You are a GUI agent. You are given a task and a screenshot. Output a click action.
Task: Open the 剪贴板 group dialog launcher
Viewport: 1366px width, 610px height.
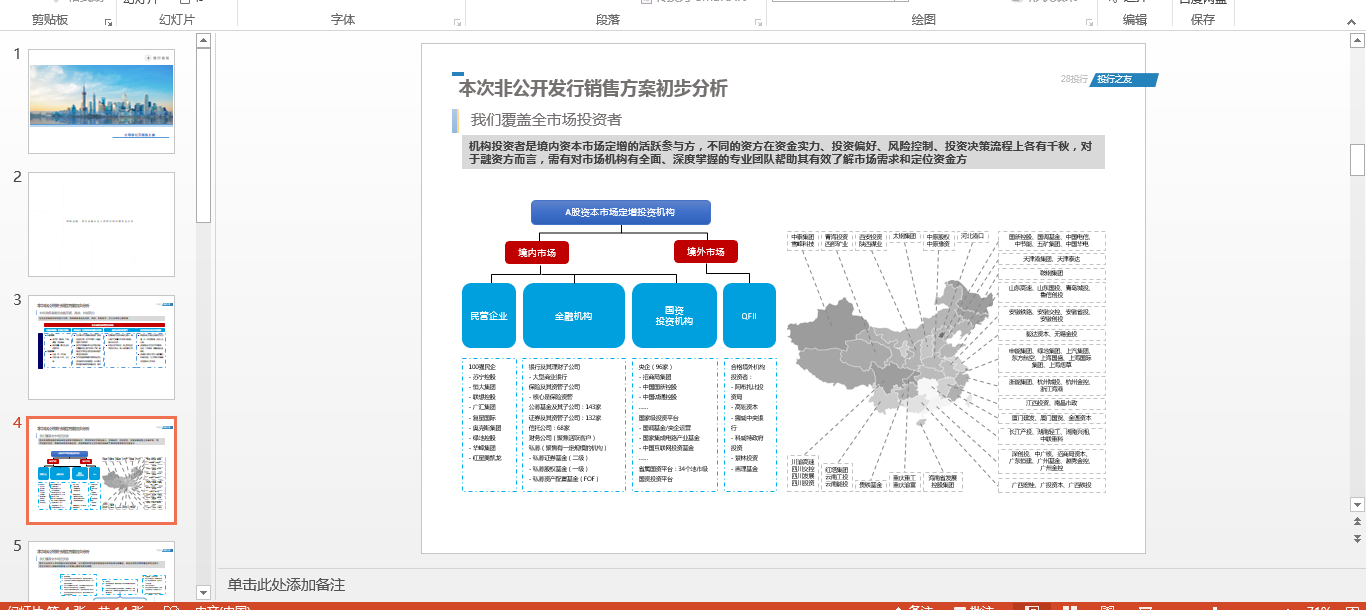click(x=108, y=22)
